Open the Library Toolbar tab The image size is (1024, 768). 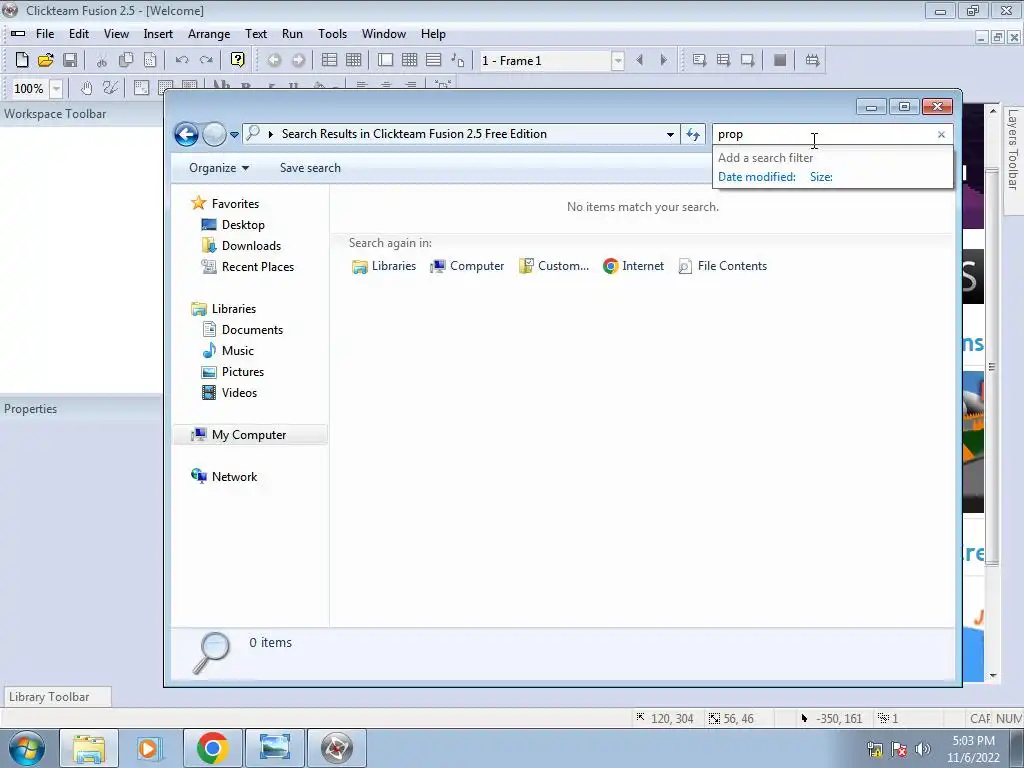[56, 697]
